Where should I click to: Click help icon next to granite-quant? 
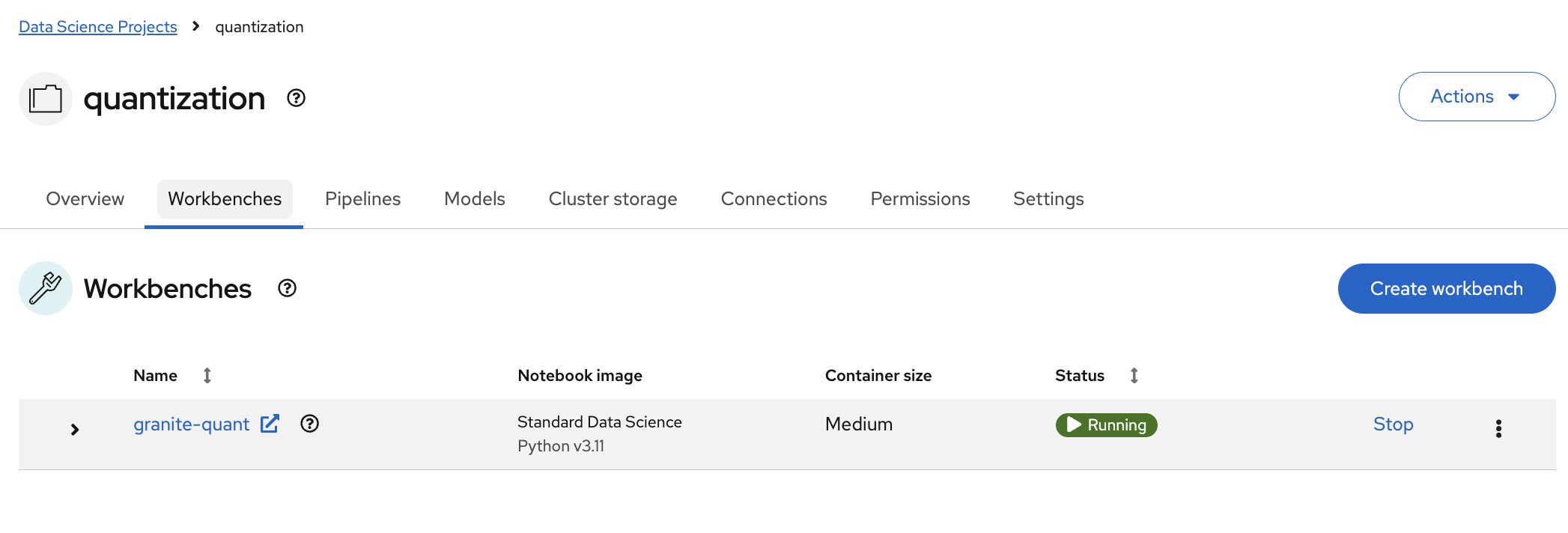pyautogui.click(x=309, y=424)
